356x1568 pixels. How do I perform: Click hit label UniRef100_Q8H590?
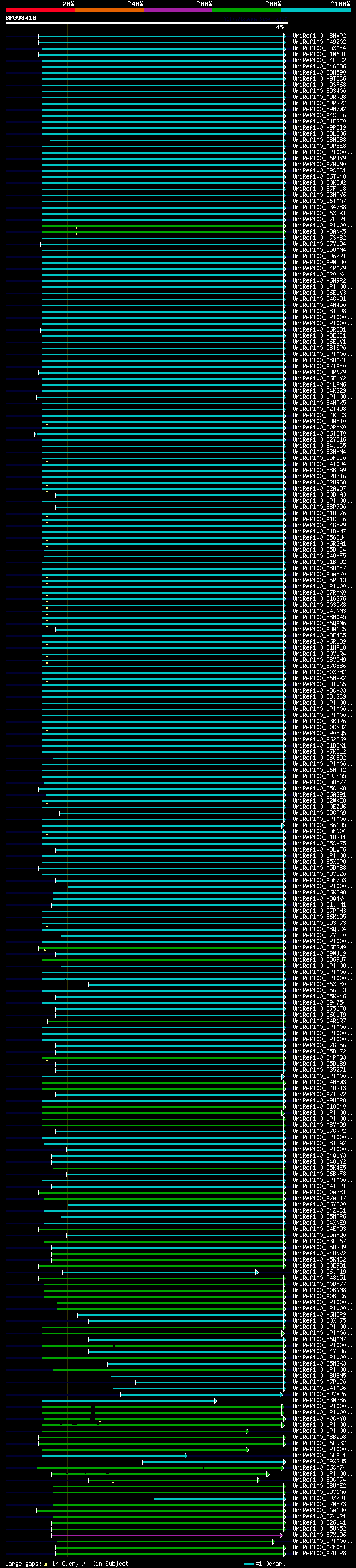click(x=319, y=72)
